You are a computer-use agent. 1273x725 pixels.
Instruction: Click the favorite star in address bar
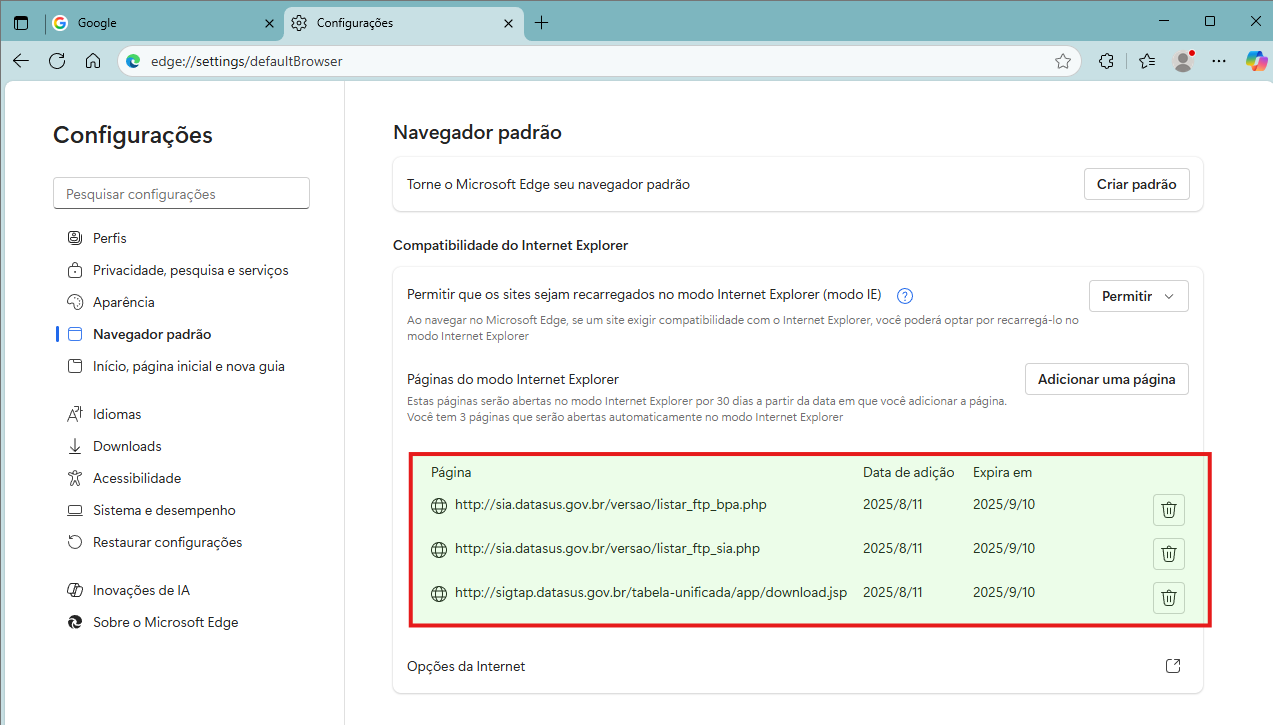[x=1063, y=61]
